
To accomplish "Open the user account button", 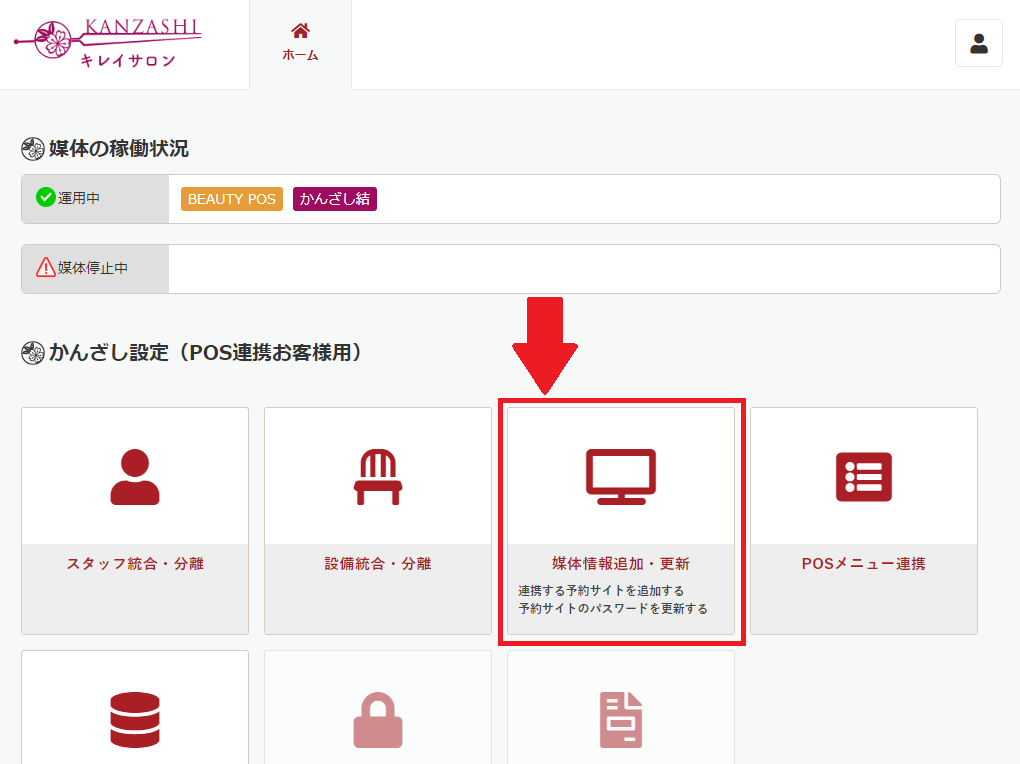I will (x=978, y=44).
